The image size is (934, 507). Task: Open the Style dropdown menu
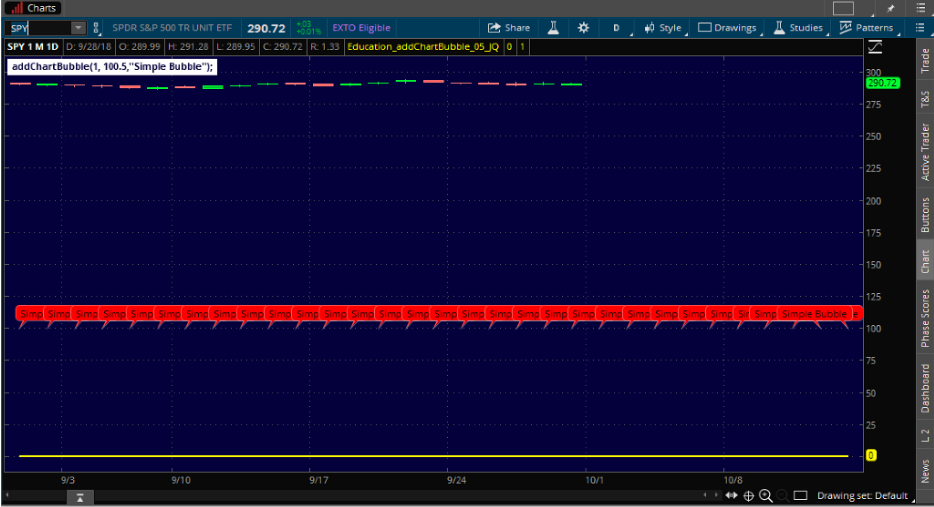click(662, 28)
